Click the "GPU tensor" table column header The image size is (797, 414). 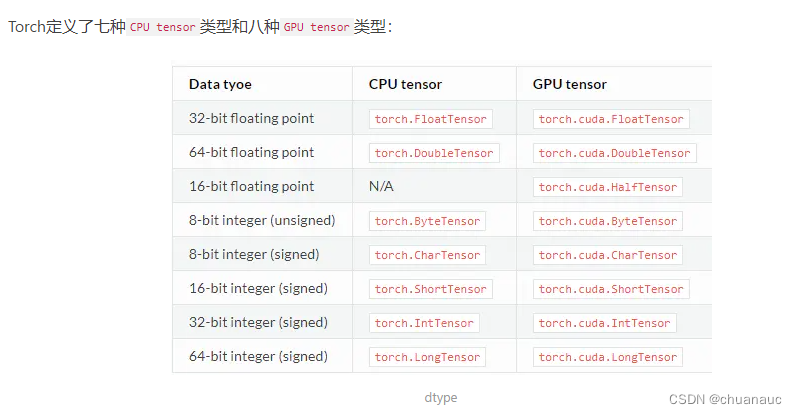point(569,84)
